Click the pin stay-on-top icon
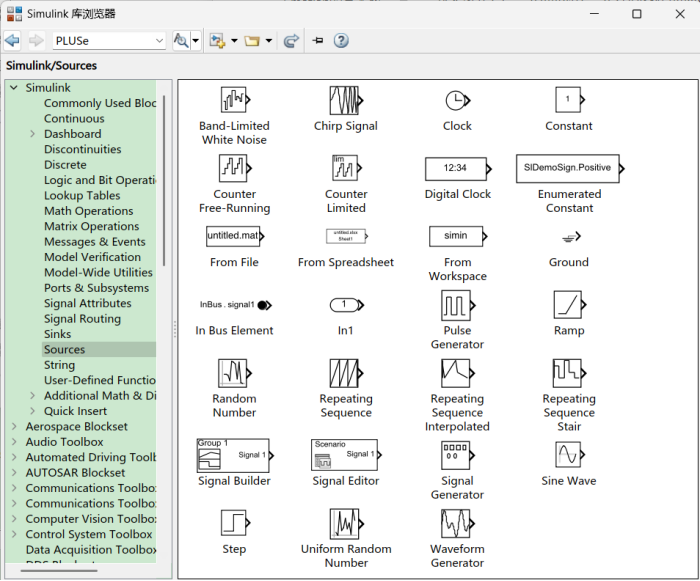 318,41
